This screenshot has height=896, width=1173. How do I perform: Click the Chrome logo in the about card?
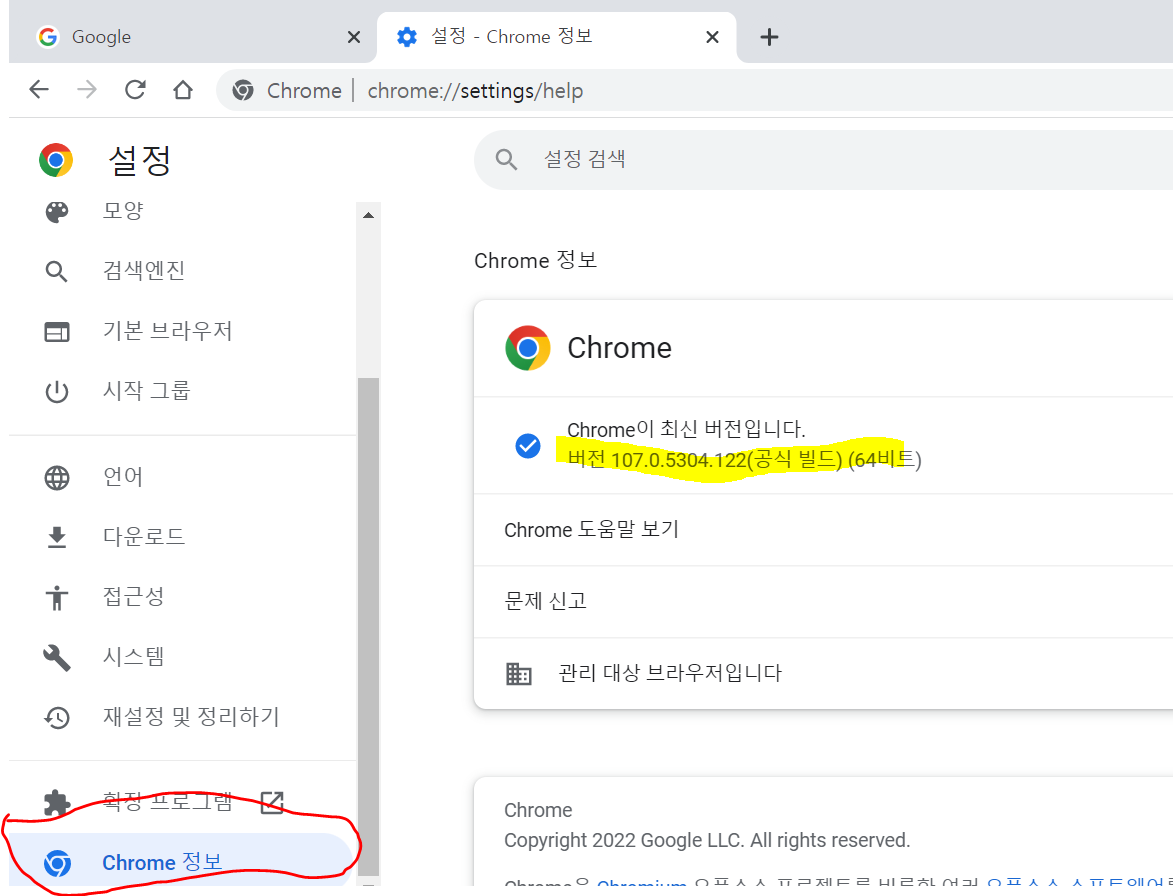(x=527, y=347)
